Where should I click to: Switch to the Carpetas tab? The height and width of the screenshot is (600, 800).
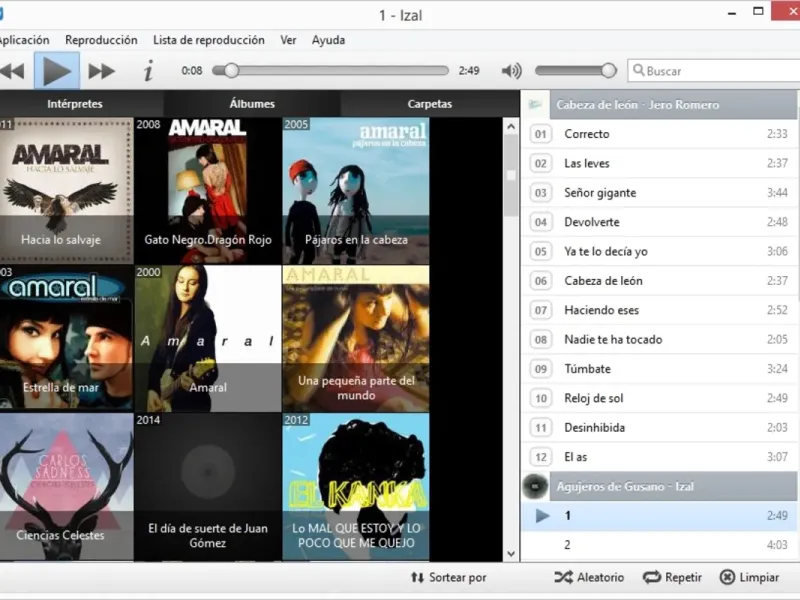coord(430,104)
